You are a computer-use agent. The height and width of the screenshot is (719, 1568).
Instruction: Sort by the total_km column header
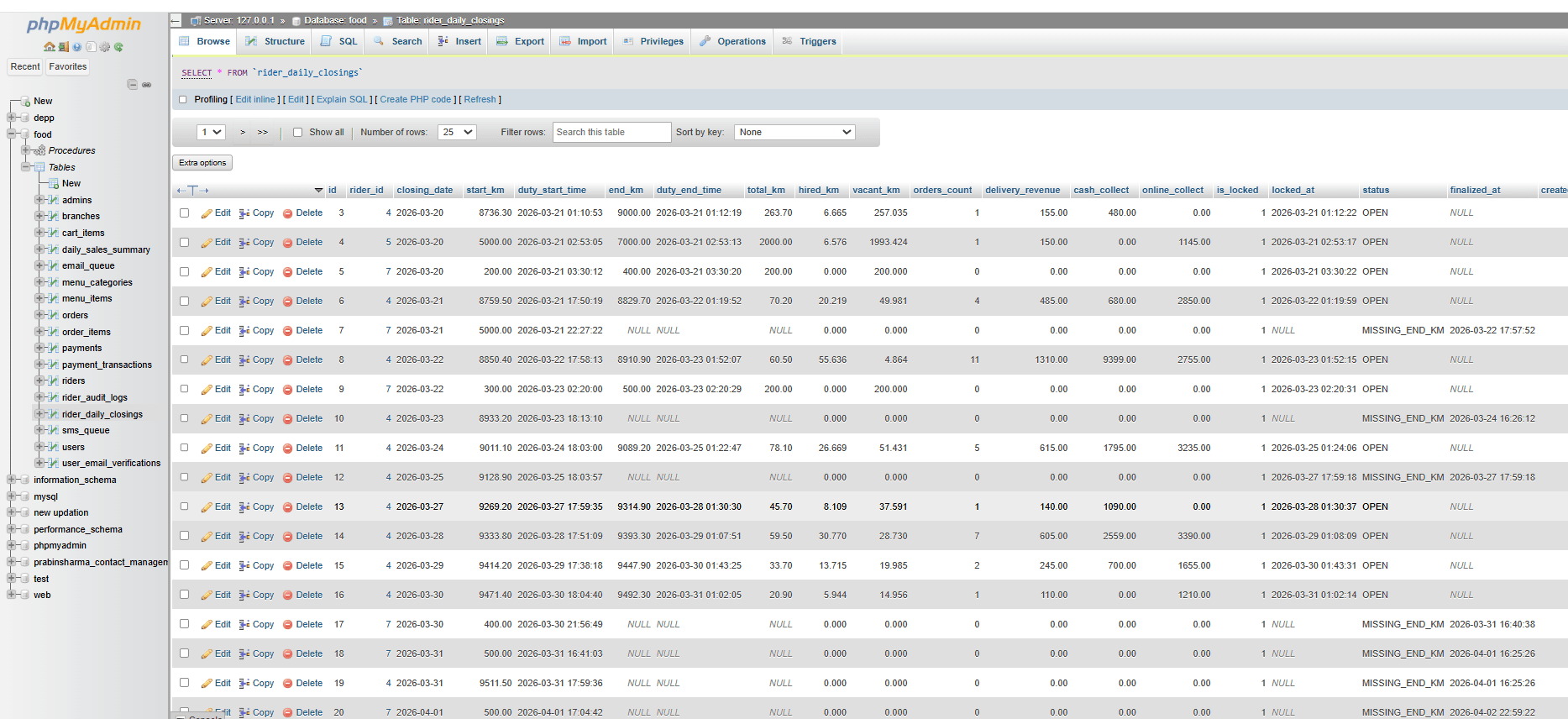tap(766, 191)
